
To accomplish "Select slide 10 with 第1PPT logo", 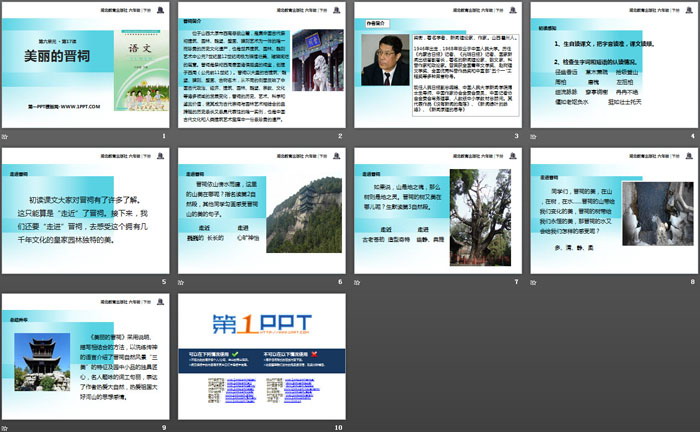I will click(262, 357).
